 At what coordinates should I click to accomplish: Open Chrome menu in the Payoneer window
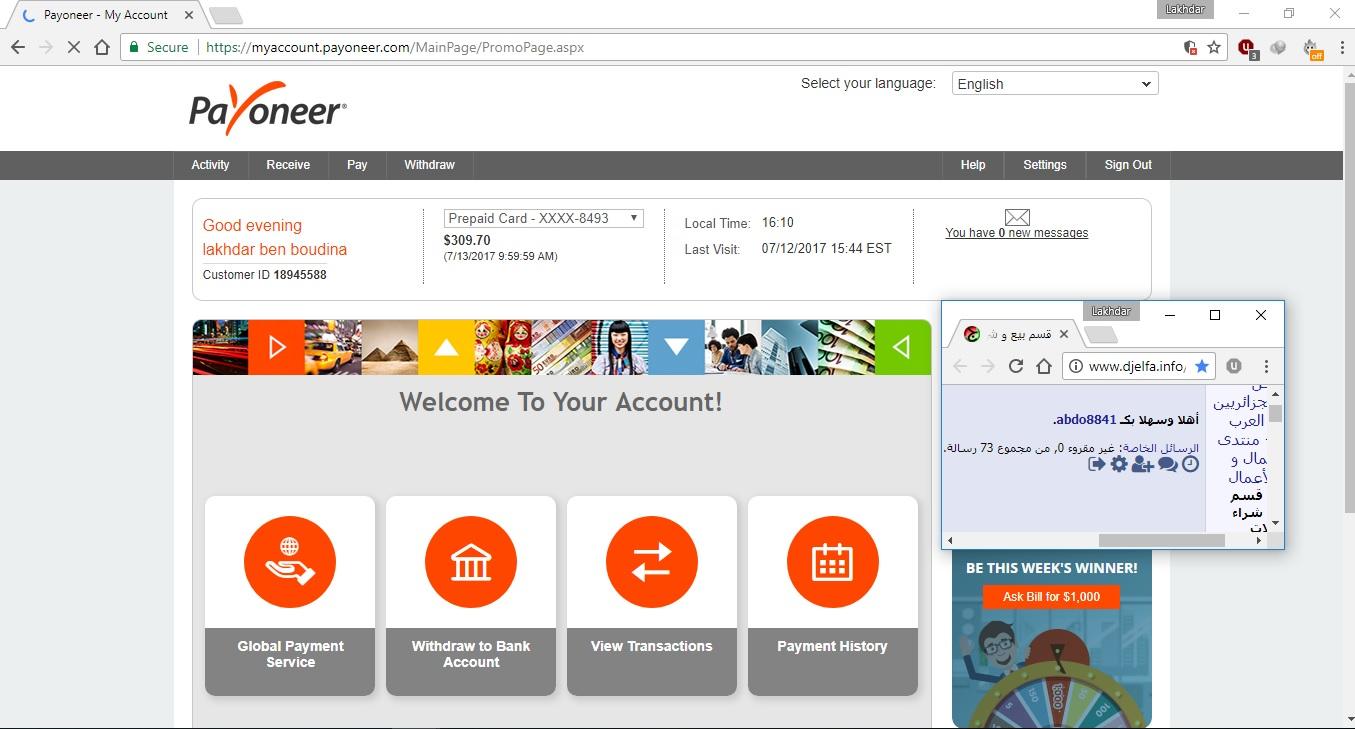tap(1340, 47)
